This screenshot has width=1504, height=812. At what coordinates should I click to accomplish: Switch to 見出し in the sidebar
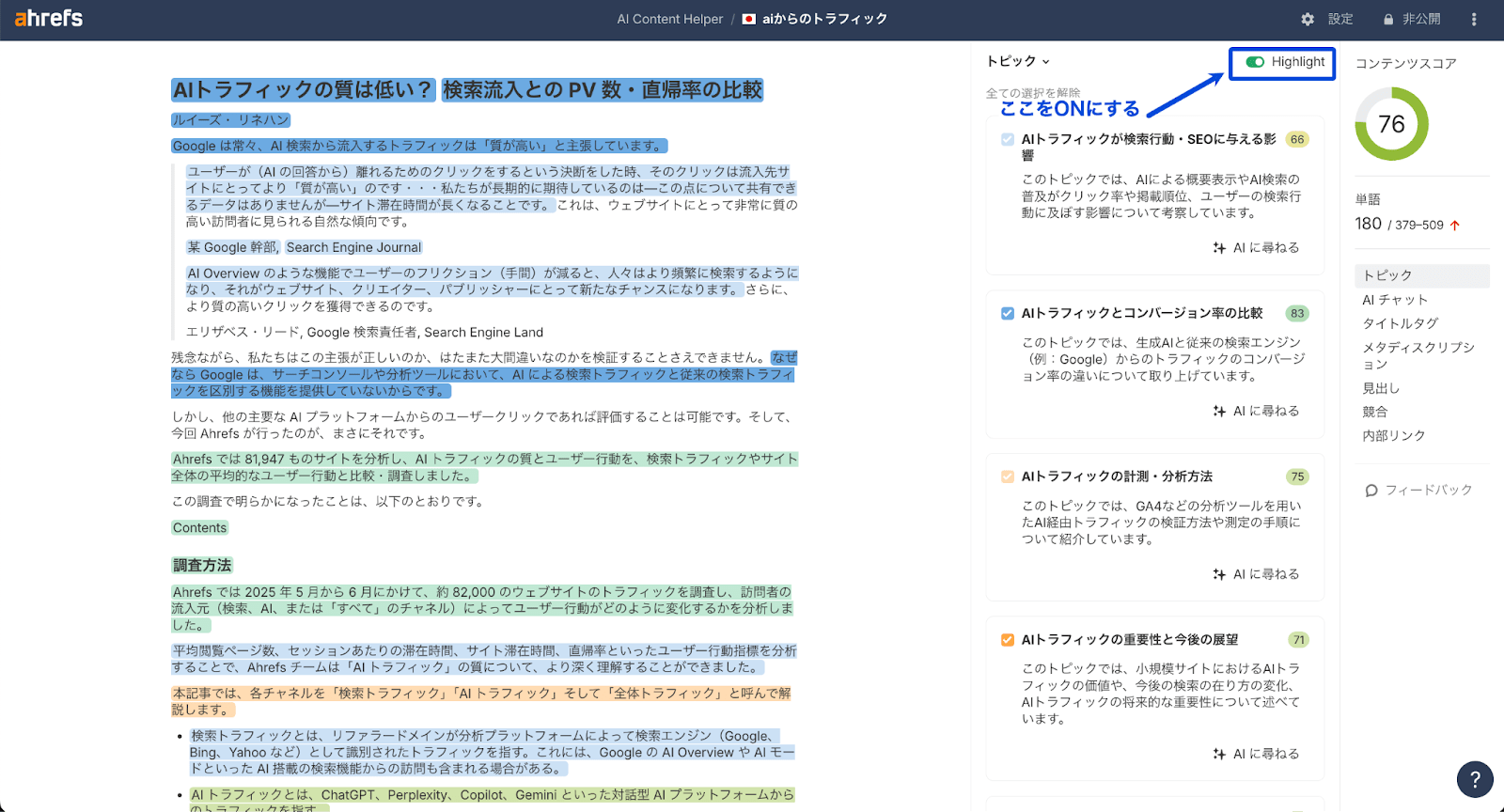click(x=1381, y=388)
